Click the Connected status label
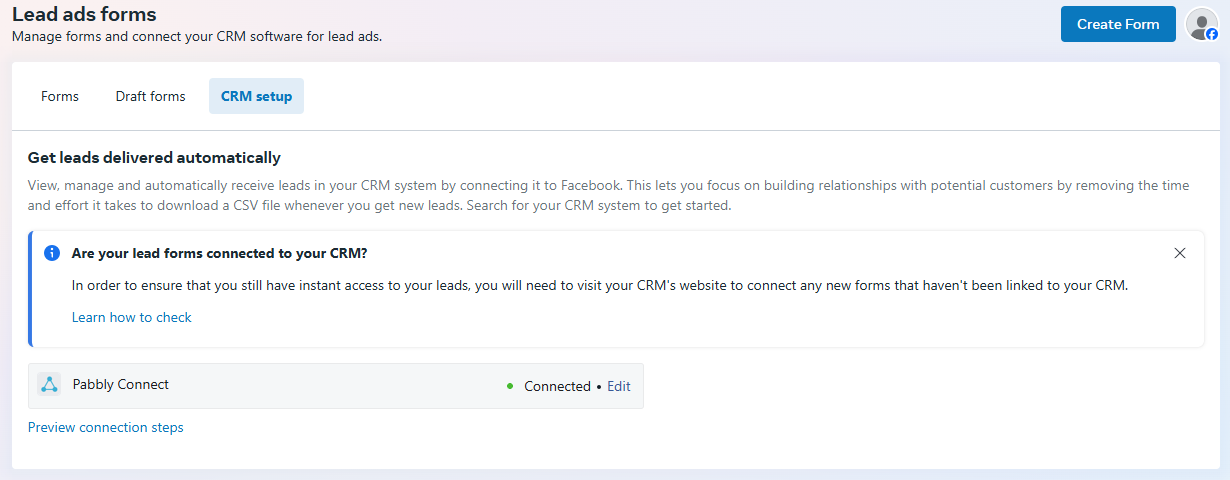The width and height of the screenshot is (1230, 480). [557, 386]
